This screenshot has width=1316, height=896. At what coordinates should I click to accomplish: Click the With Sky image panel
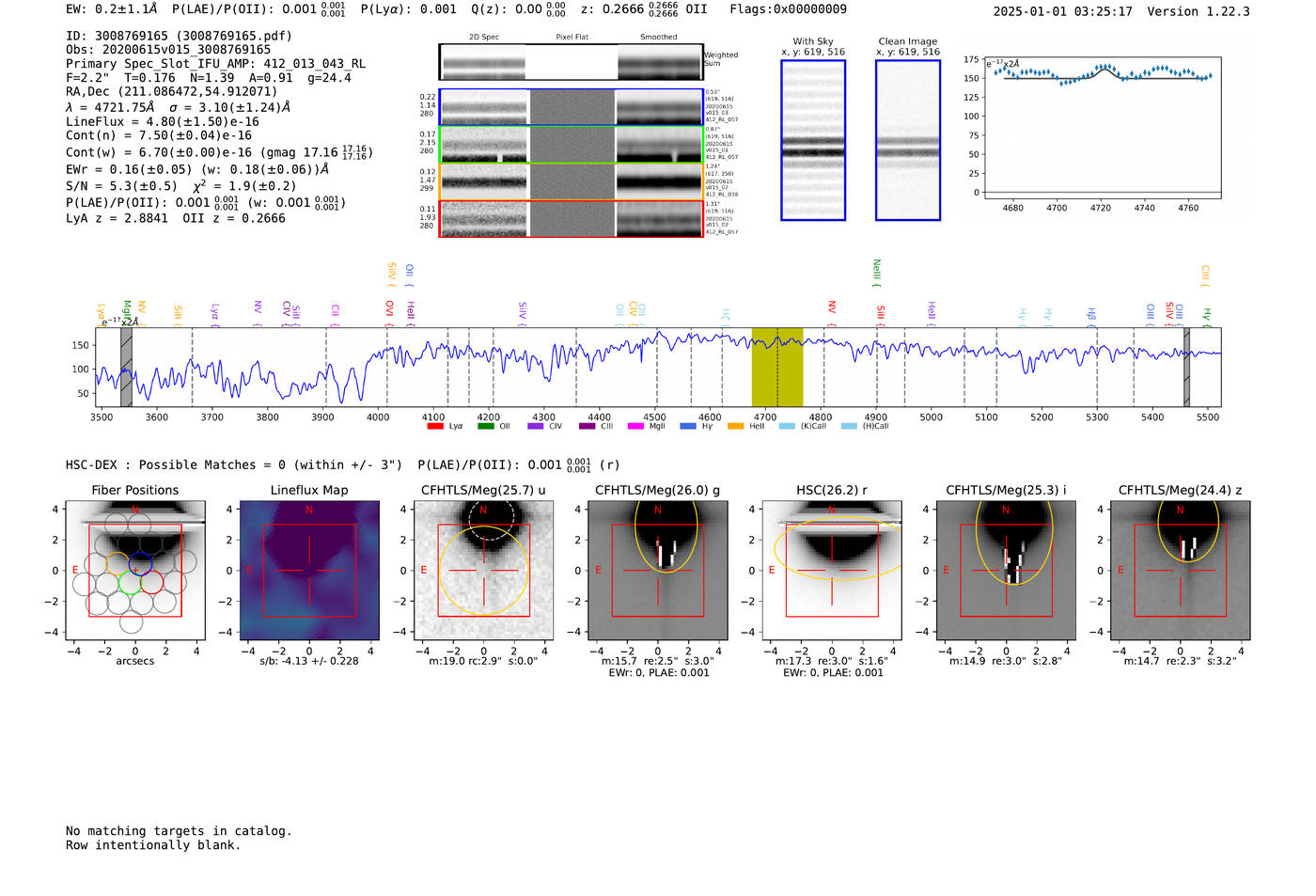pos(813,140)
